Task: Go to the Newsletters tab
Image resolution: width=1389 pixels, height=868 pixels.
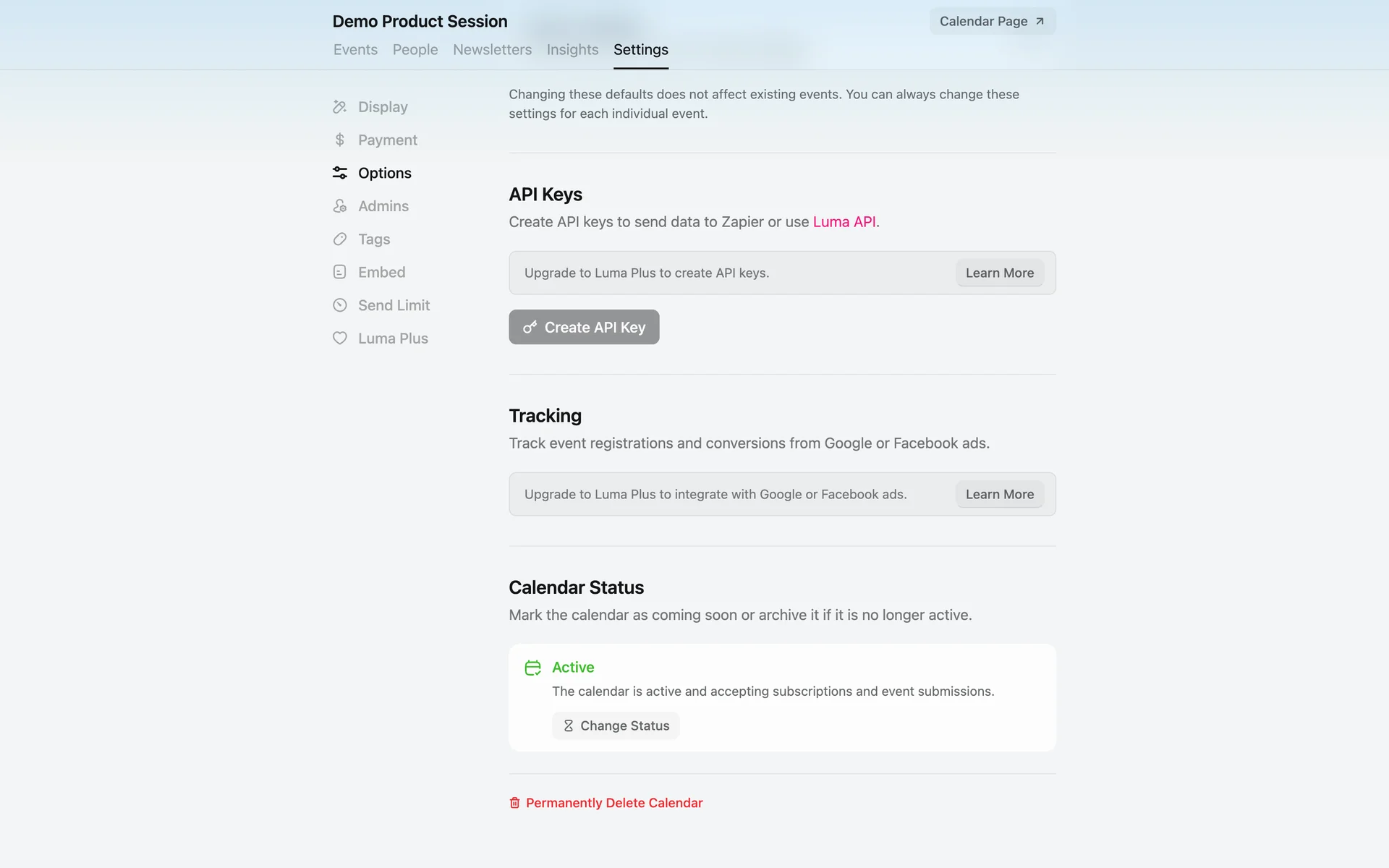Action: [492, 50]
